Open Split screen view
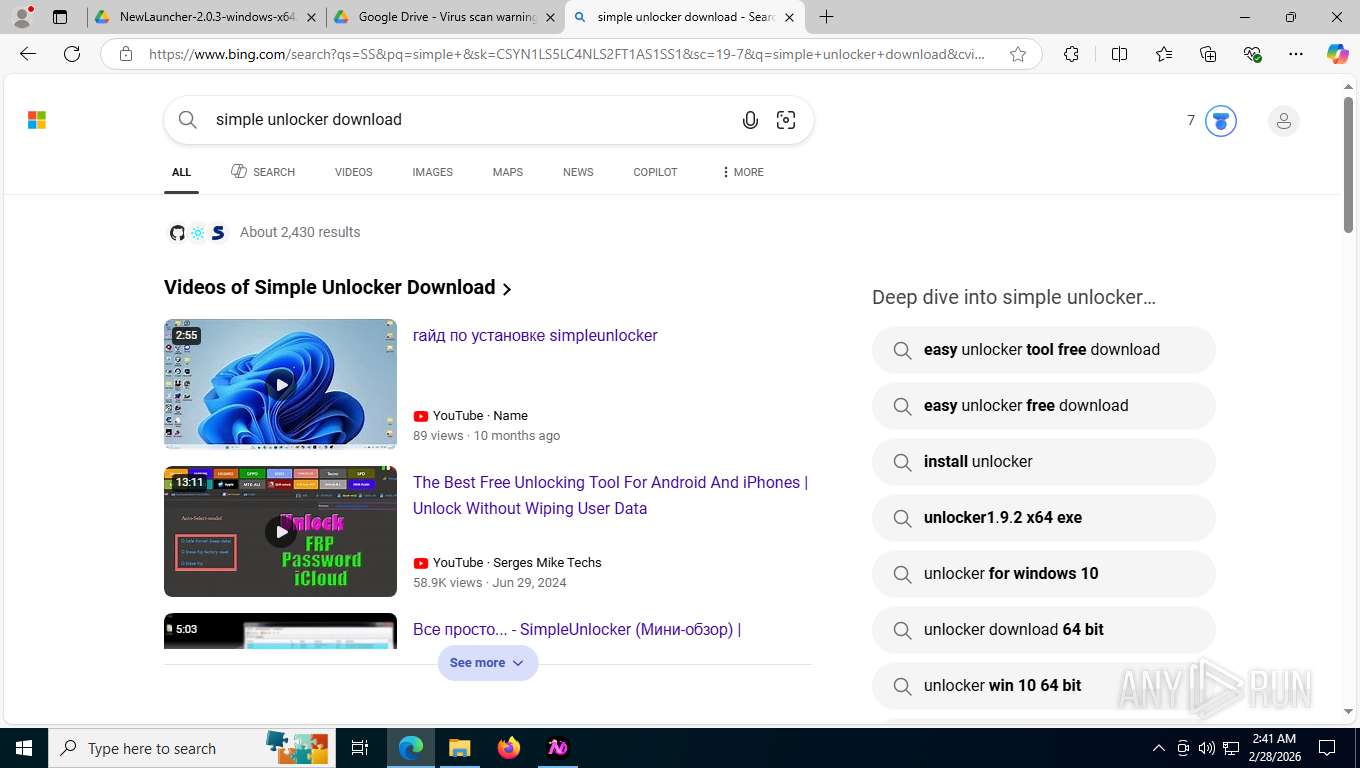Screen dimensions: 1360x768 [x=1119, y=54]
